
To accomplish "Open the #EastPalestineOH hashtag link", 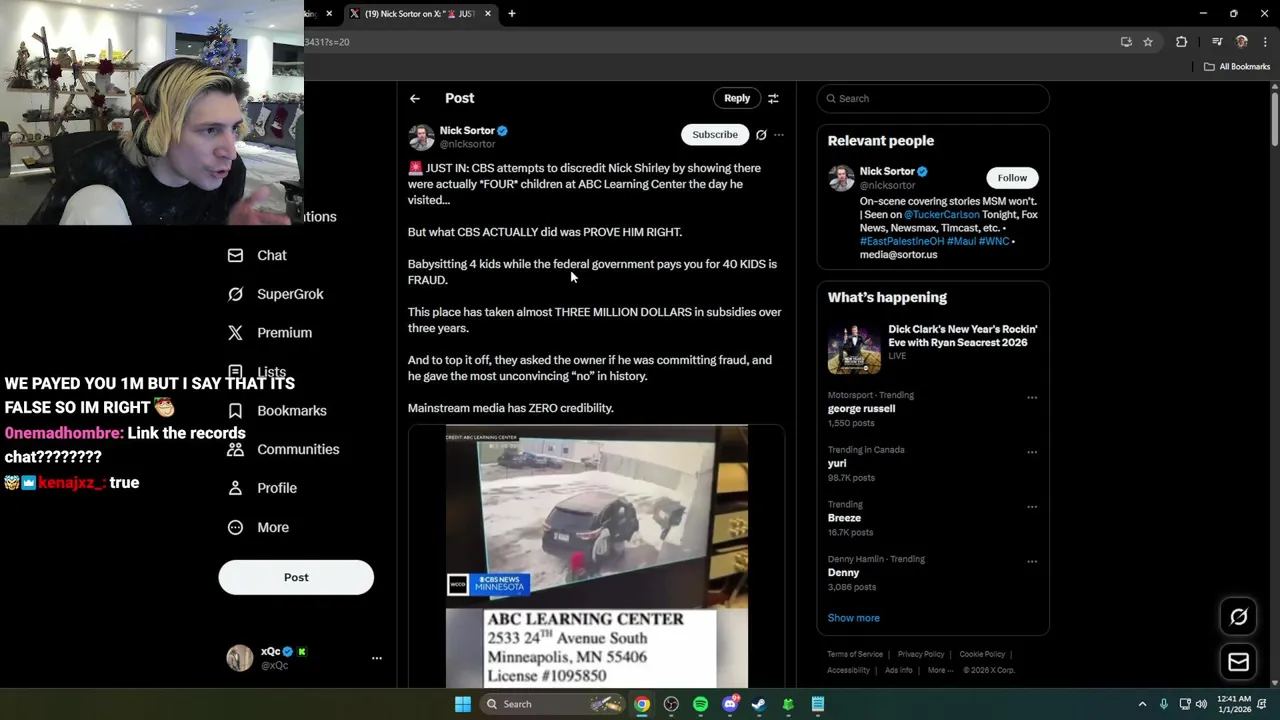I will [x=902, y=241].
